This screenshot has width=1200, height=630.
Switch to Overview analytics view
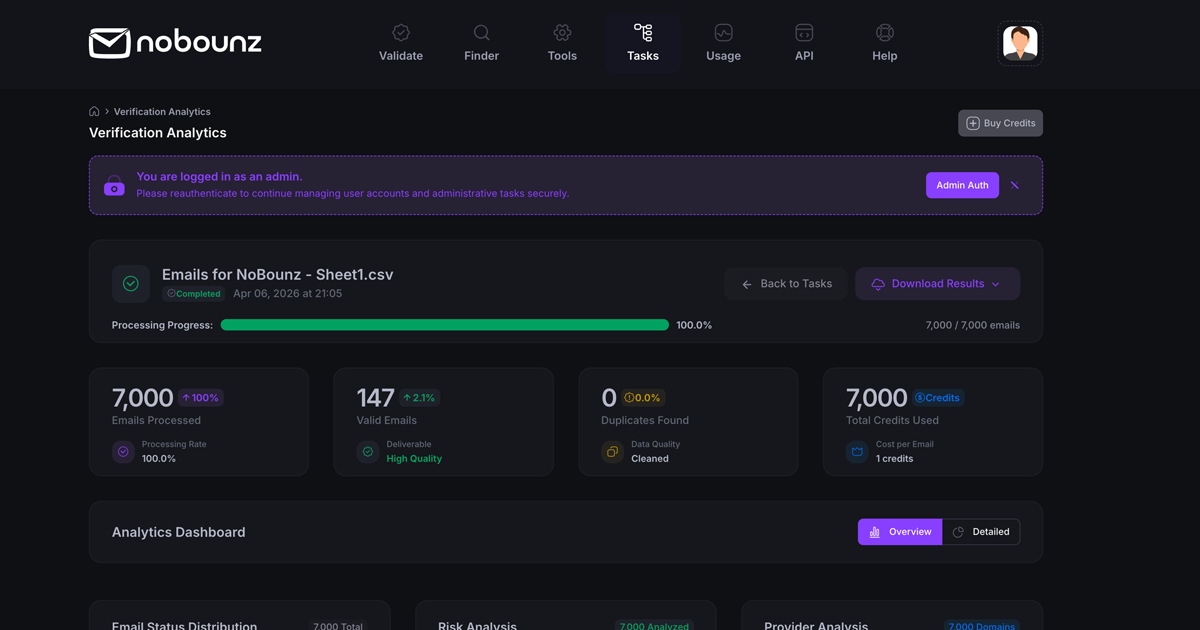899,532
